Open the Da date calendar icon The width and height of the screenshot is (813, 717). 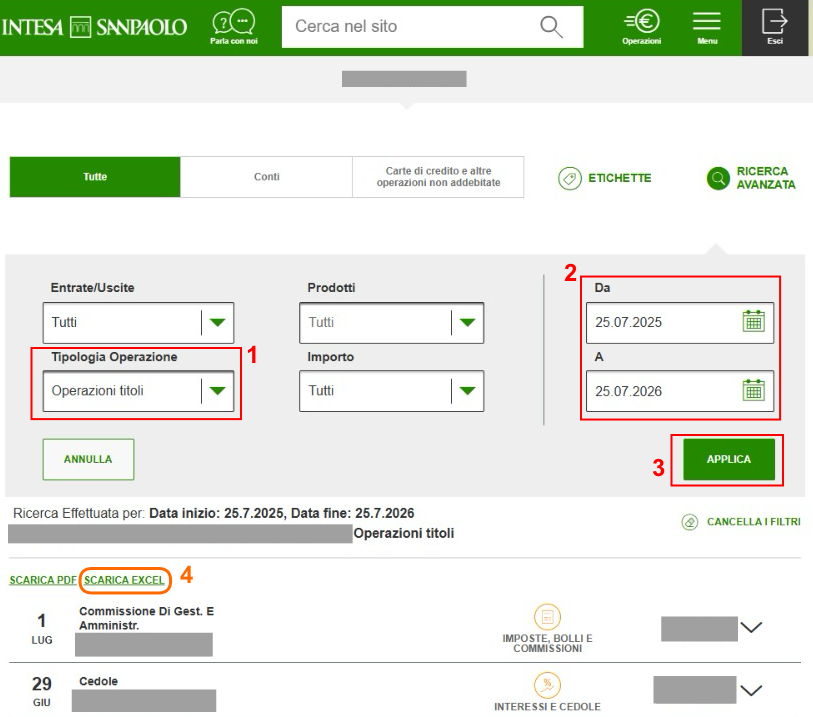click(753, 321)
